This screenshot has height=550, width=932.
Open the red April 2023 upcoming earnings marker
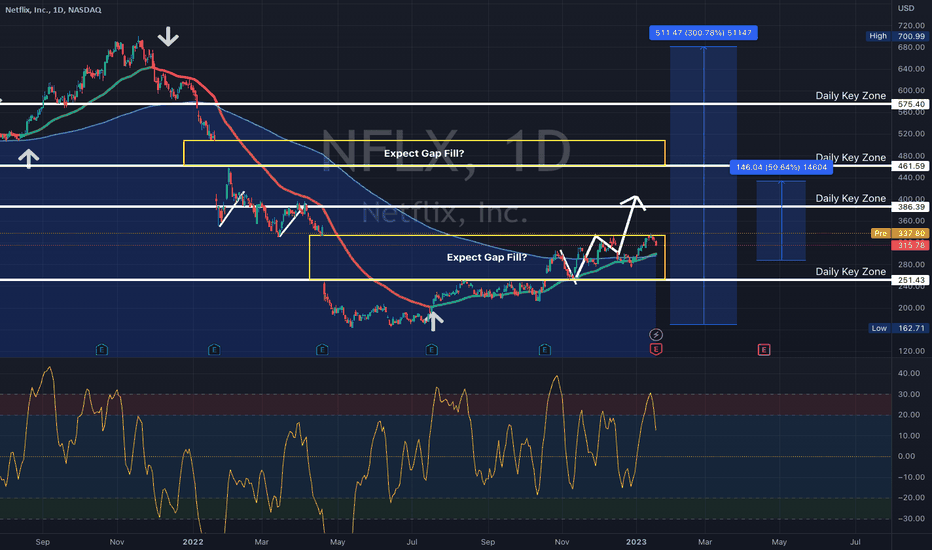764,350
